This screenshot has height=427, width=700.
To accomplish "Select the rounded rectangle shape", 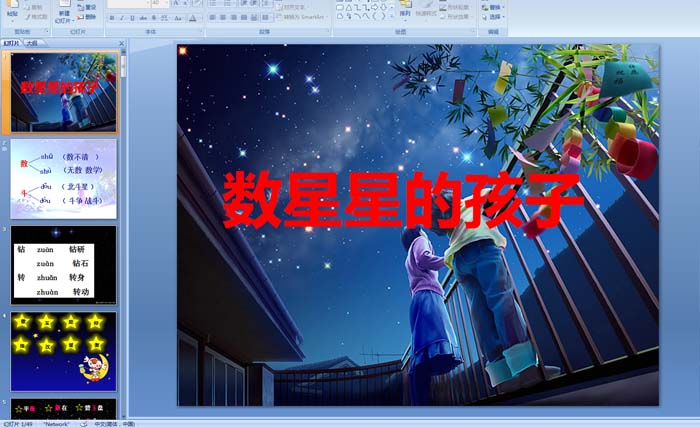I will (x=340, y=8).
